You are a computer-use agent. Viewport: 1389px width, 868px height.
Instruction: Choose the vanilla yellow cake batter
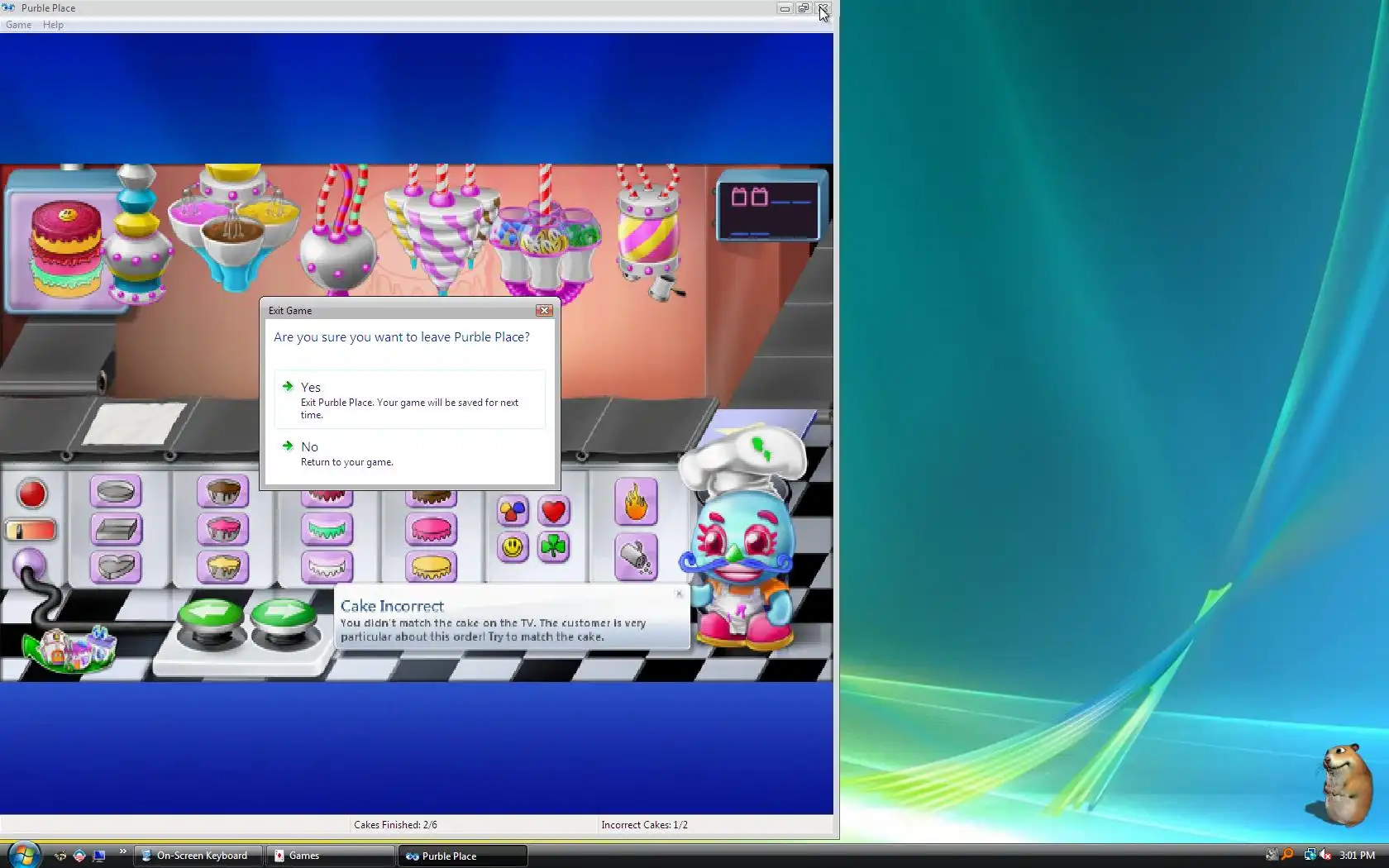[x=223, y=567]
